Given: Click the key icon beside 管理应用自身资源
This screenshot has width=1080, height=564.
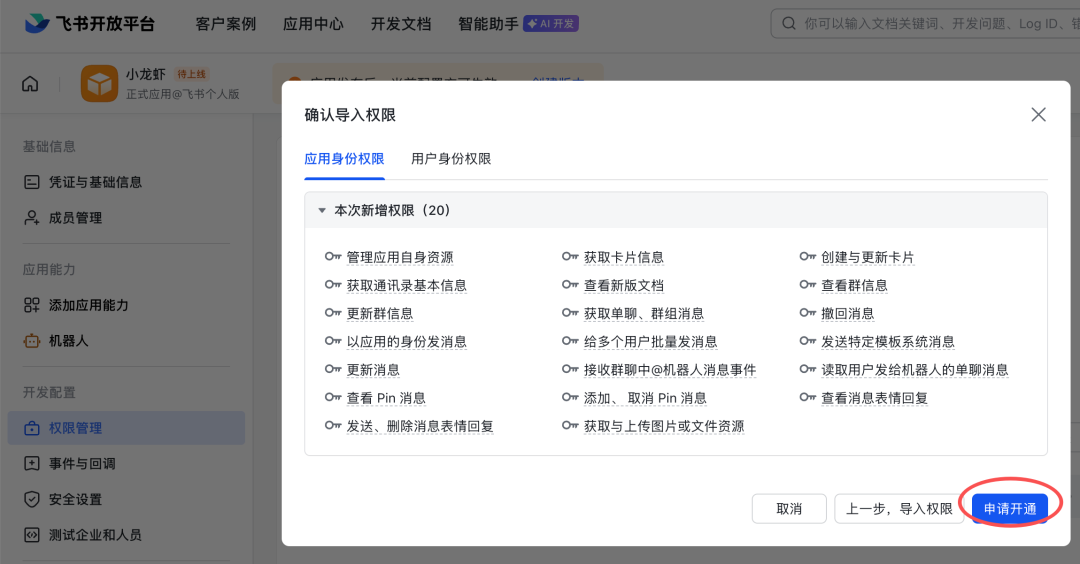Looking at the screenshot, I should click(333, 257).
